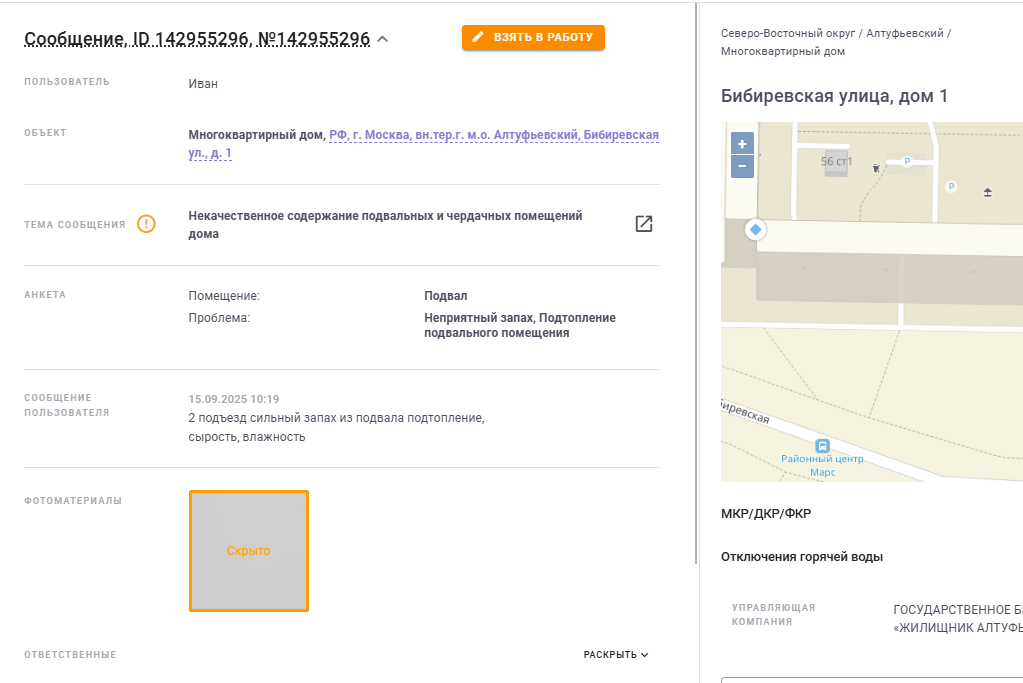Open message topic in new window icon
The image size is (1023, 683).
pos(644,224)
